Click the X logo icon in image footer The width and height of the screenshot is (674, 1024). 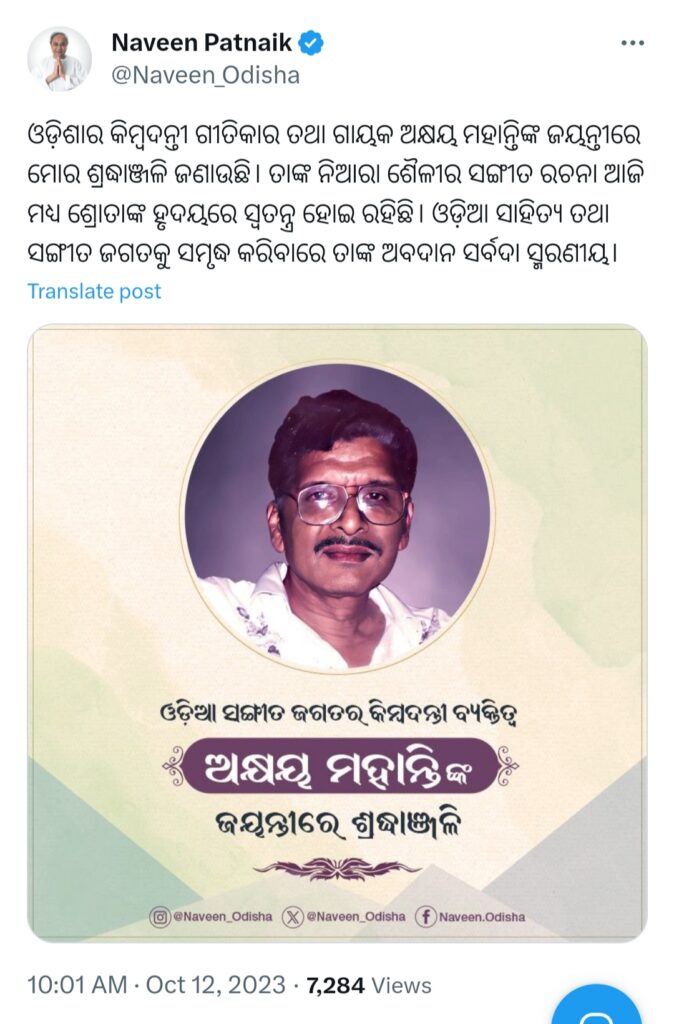pyautogui.click(x=293, y=917)
